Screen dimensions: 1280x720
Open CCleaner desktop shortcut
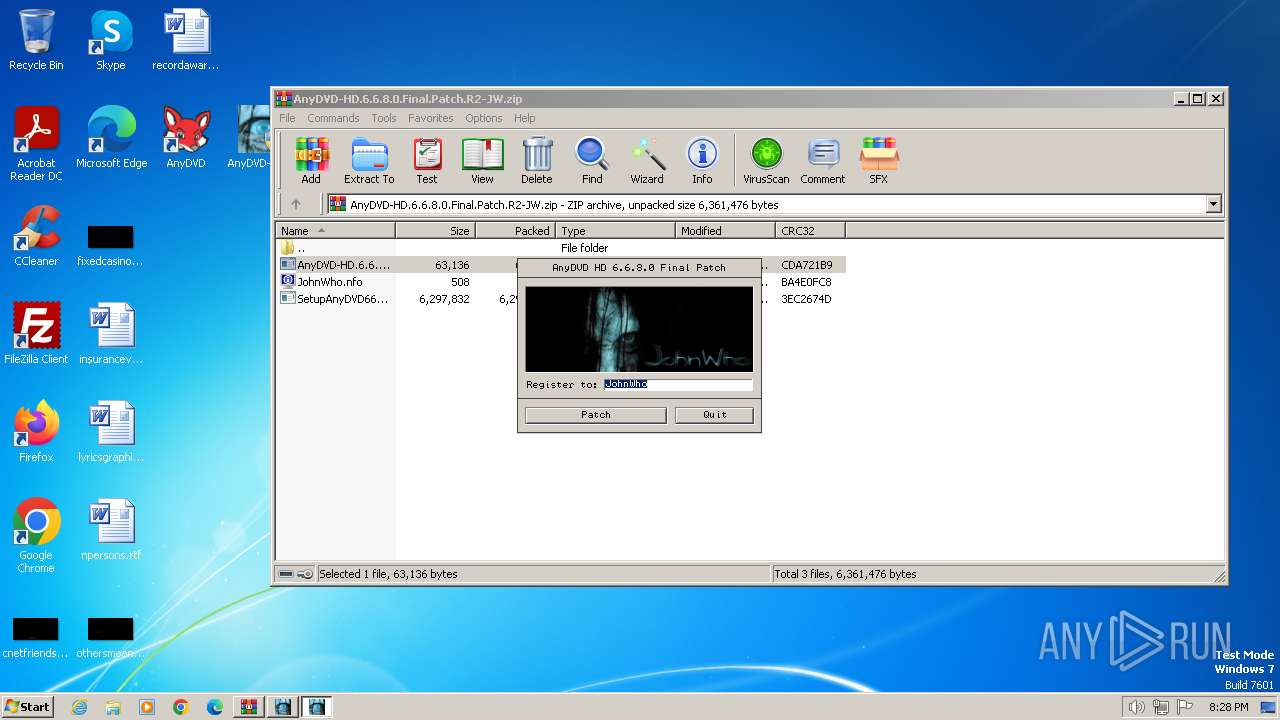pos(36,236)
